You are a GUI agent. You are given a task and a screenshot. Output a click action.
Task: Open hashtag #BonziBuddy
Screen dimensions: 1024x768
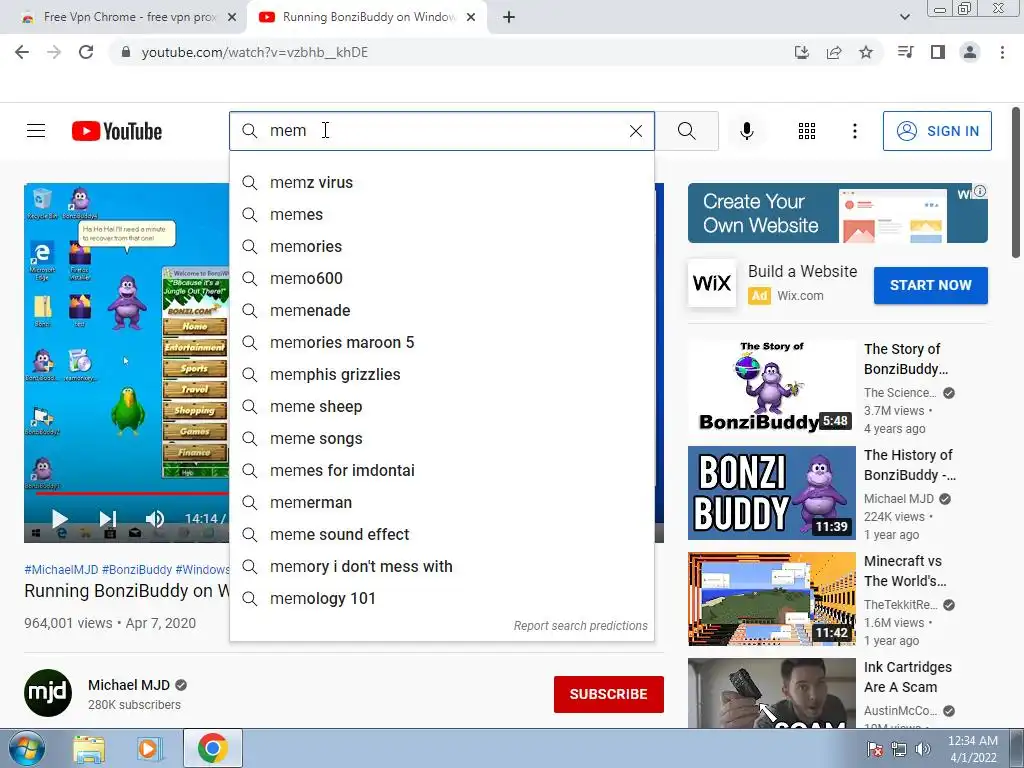pos(137,569)
